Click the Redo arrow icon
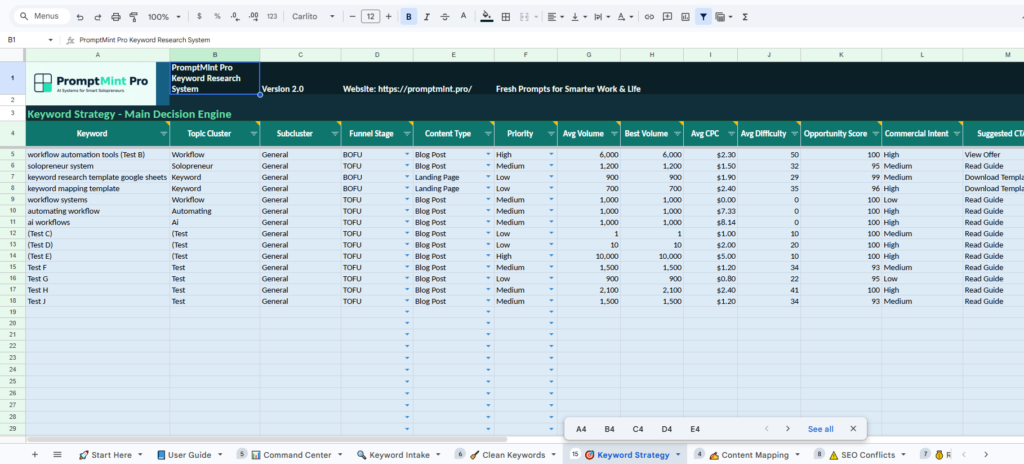Image resolution: width=1024 pixels, height=464 pixels. [98, 16]
